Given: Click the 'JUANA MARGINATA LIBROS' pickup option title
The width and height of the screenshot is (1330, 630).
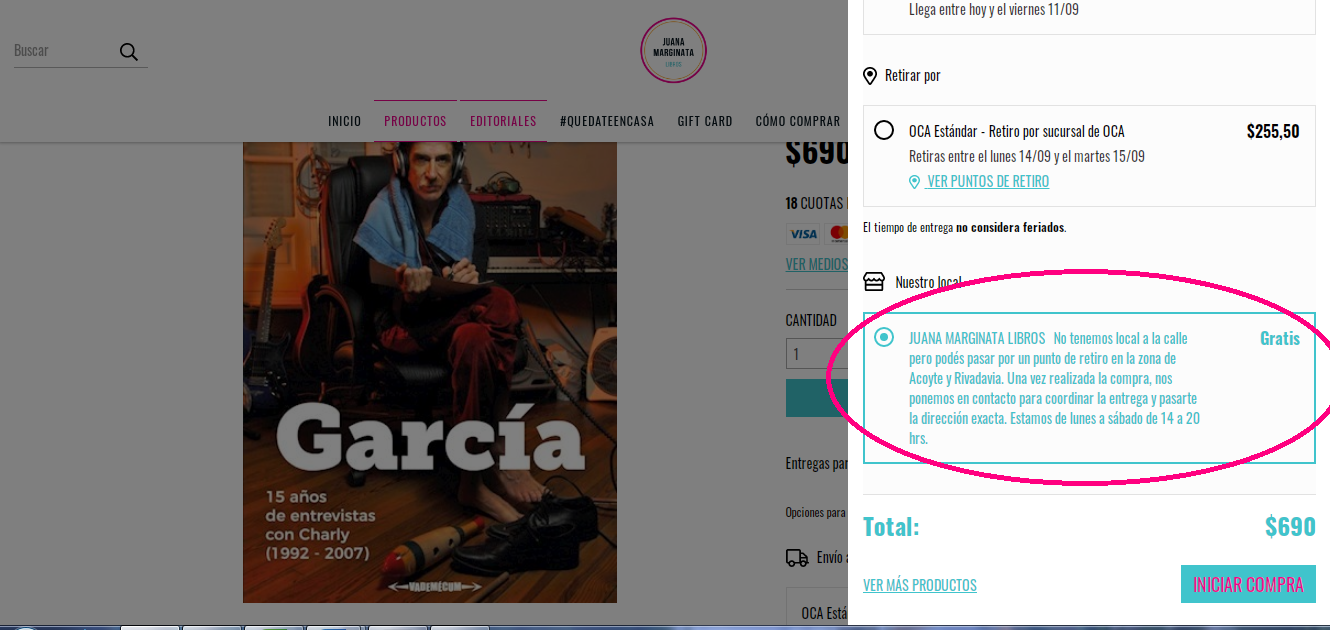Looking at the screenshot, I should point(977,338).
